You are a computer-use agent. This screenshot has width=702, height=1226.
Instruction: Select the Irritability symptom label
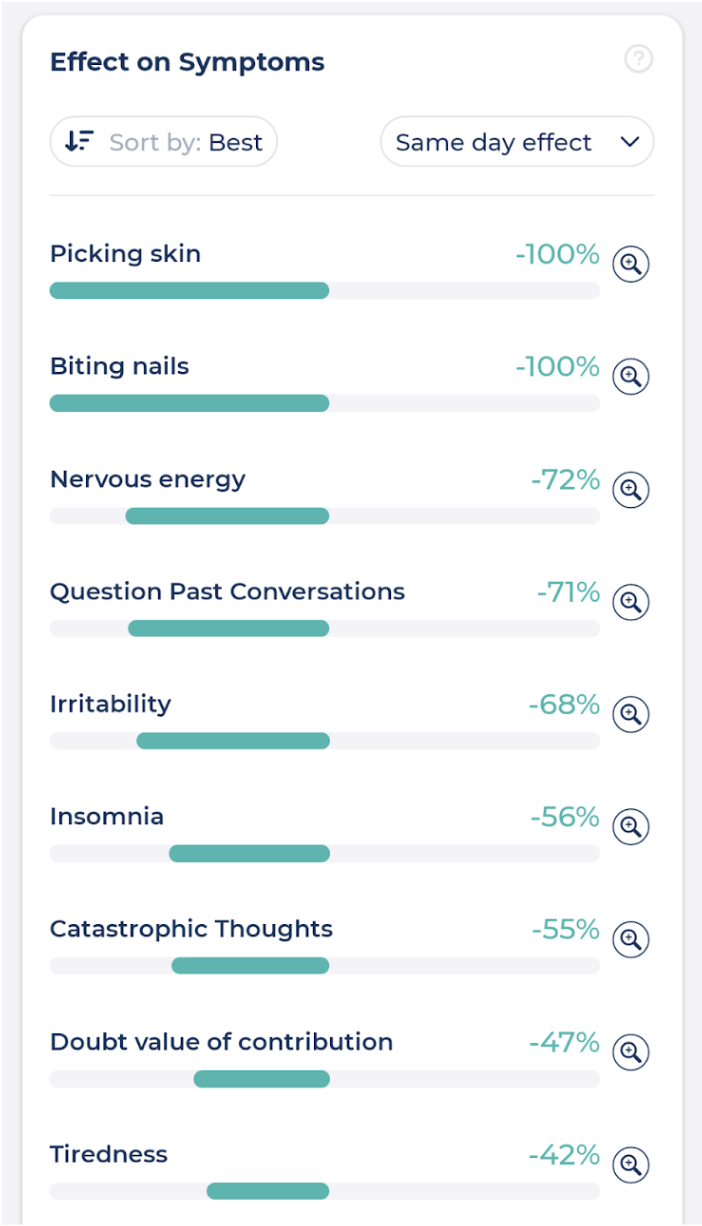pyautogui.click(x=110, y=704)
